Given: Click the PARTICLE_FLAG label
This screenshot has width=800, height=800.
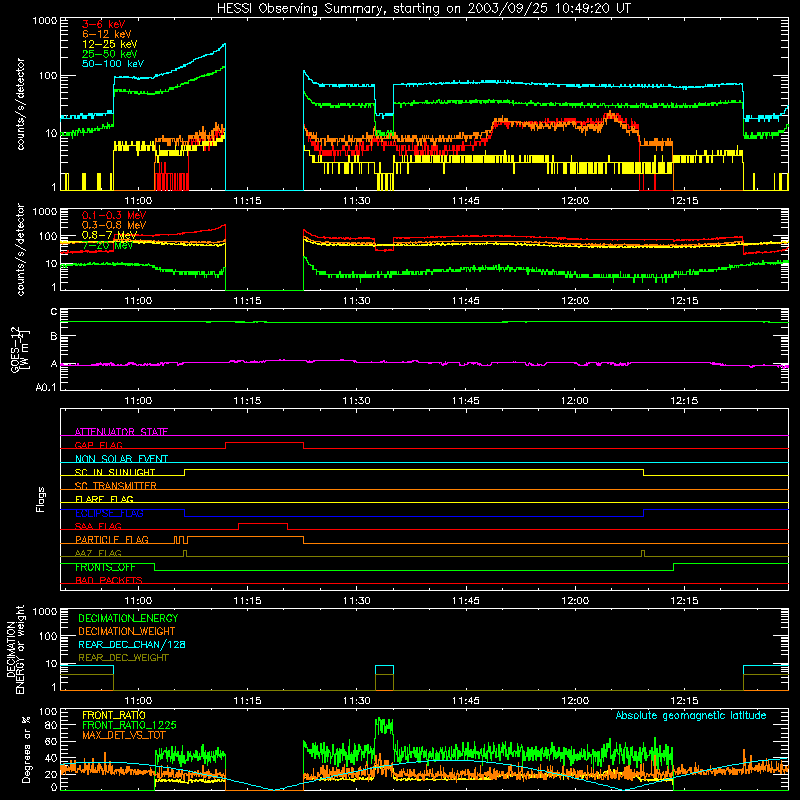Looking at the screenshot, I should tap(112, 539).
